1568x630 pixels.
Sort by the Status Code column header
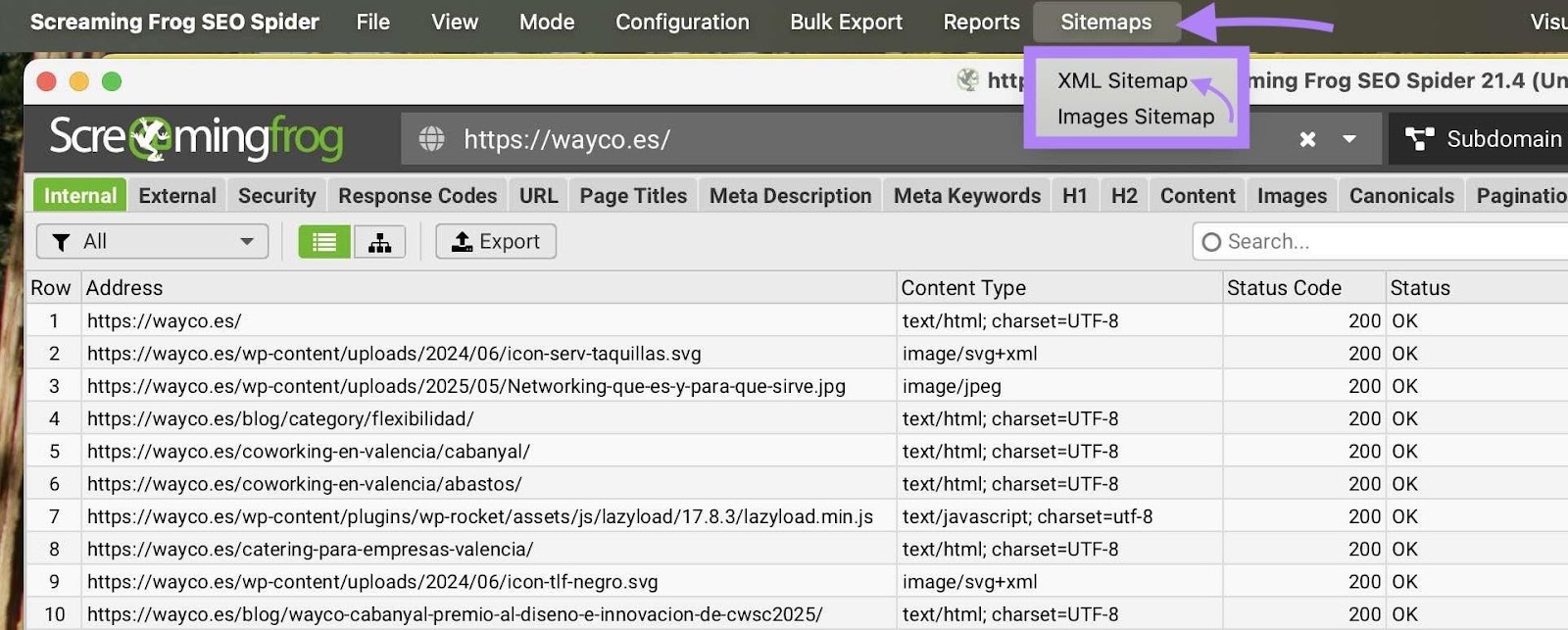click(1284, 288)
